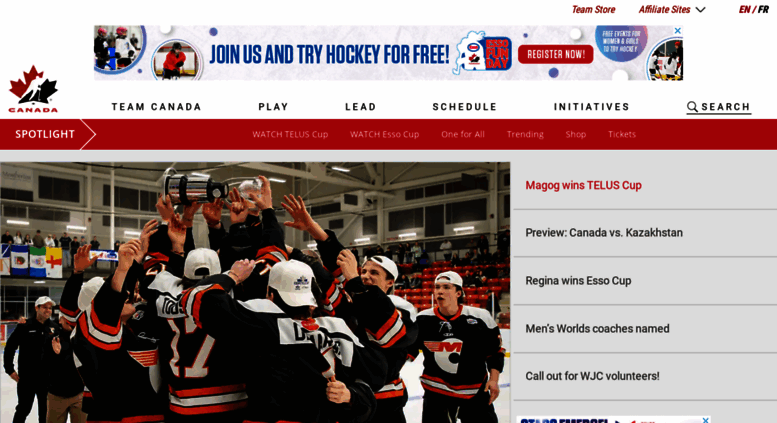Viewport: 777px width, 423px height.
Task: Close the bottom sidebar advertisement
Action: click(706, 420)
